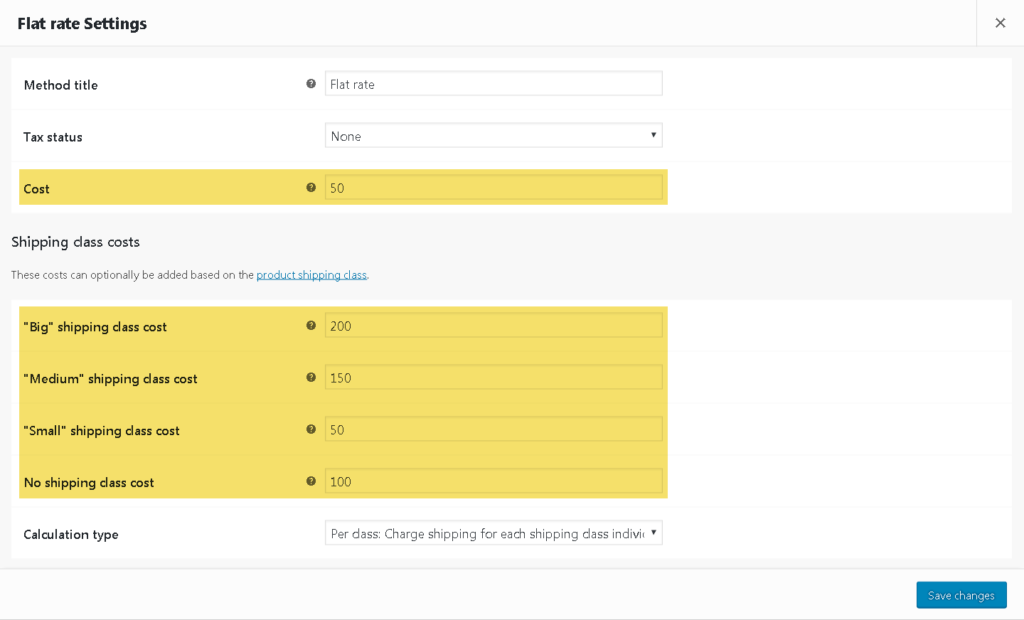Click help icon for "Small" shipping class cost
Screen dimensions: 1024x620
(311, 429)
